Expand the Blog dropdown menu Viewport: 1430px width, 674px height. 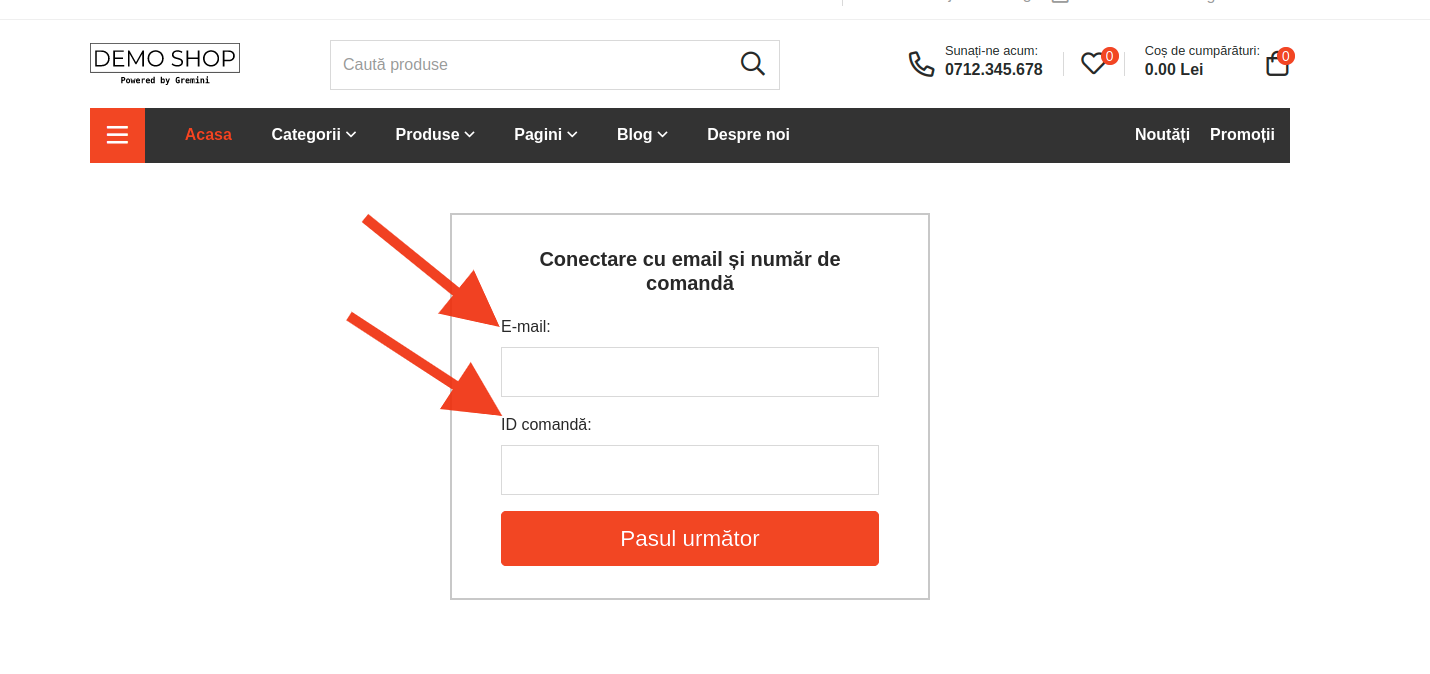642,135
